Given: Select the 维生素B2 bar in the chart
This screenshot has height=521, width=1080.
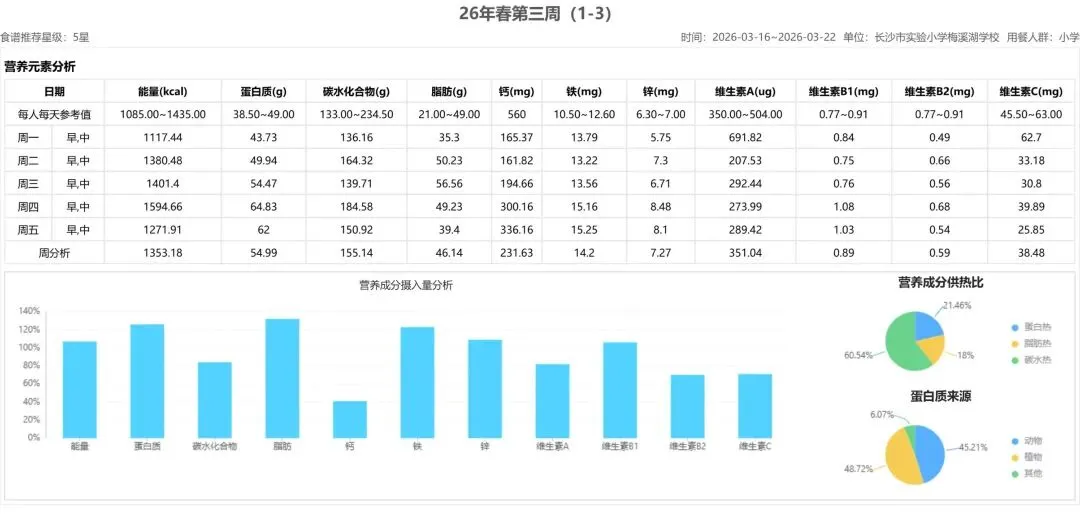Looking at the screenshot, I should [x=687, y=407].
